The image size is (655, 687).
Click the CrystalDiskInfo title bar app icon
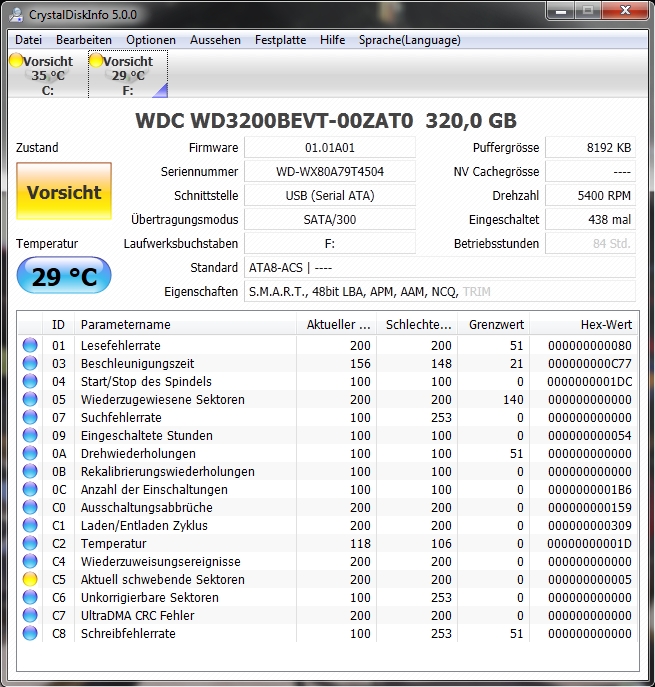point(17,15)
